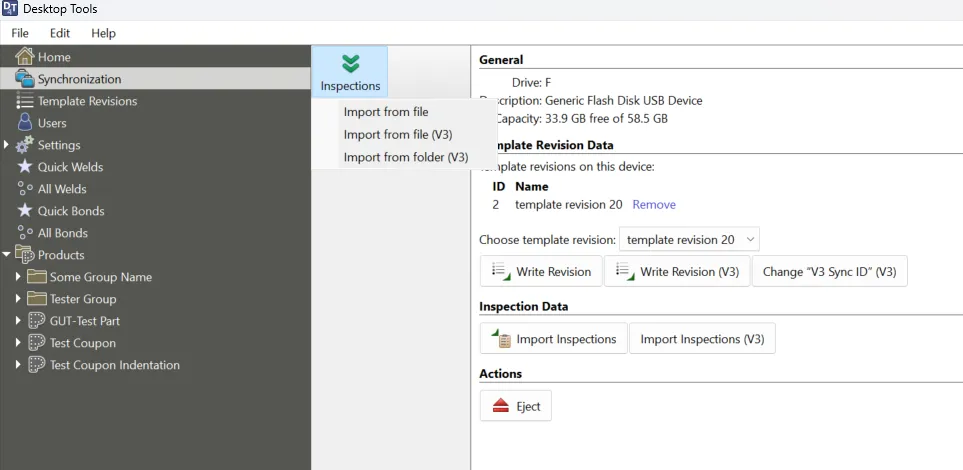Screen dimensions: 963x470
Task: Open the Choose template revision dropdown
Action: (x=689, y=240)
